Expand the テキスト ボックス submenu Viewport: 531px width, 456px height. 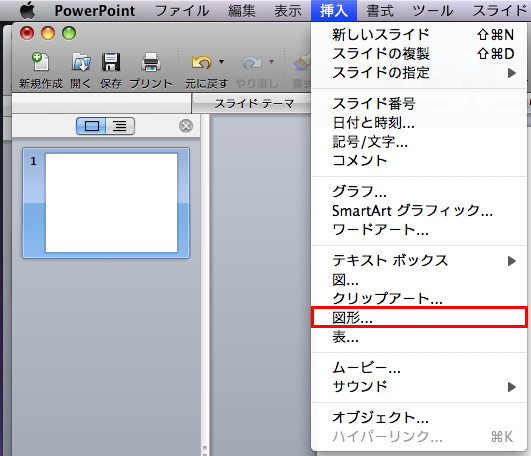point(419,261)
